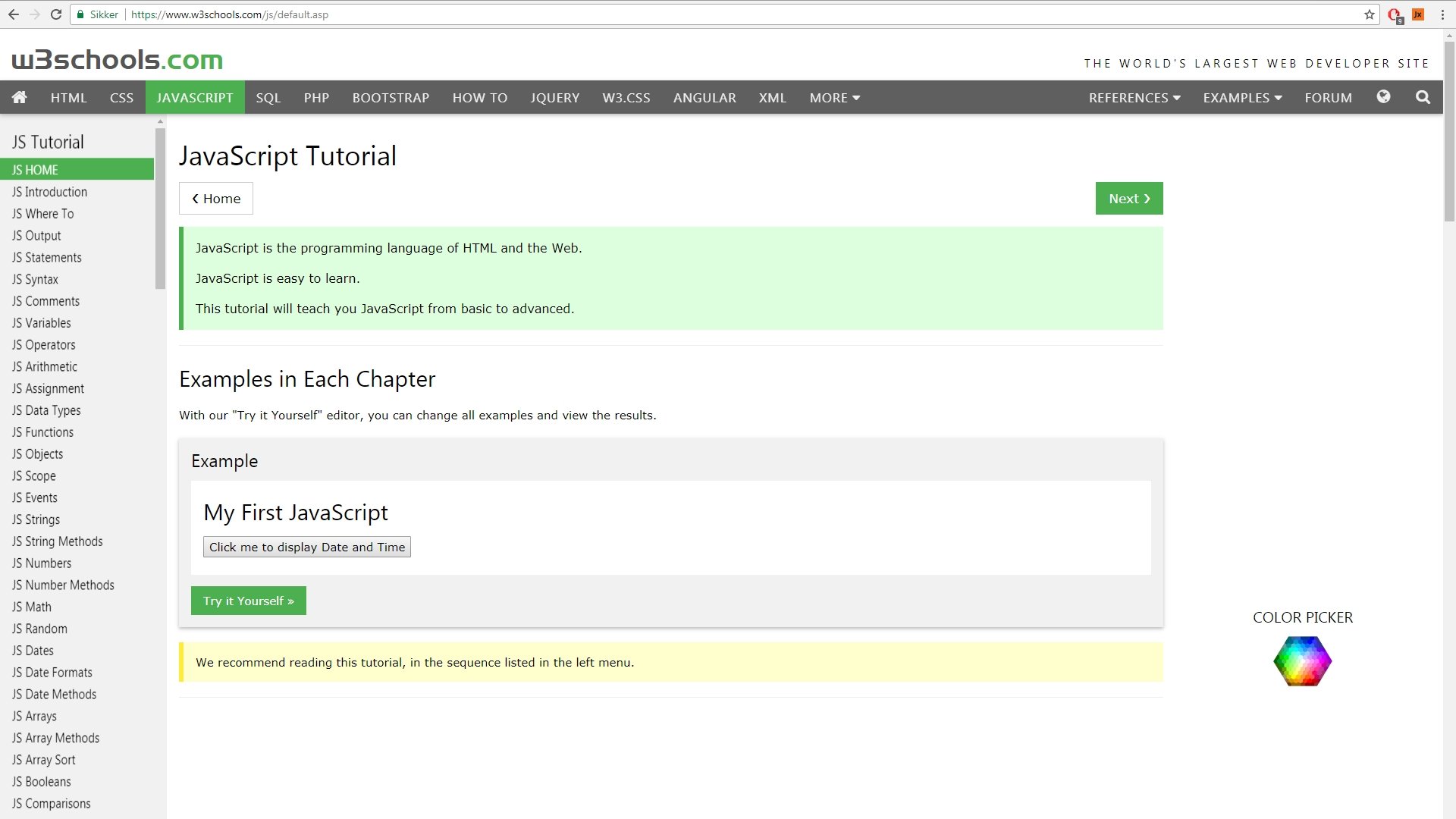Open JS Comments chapter

(x=77, y=301)
